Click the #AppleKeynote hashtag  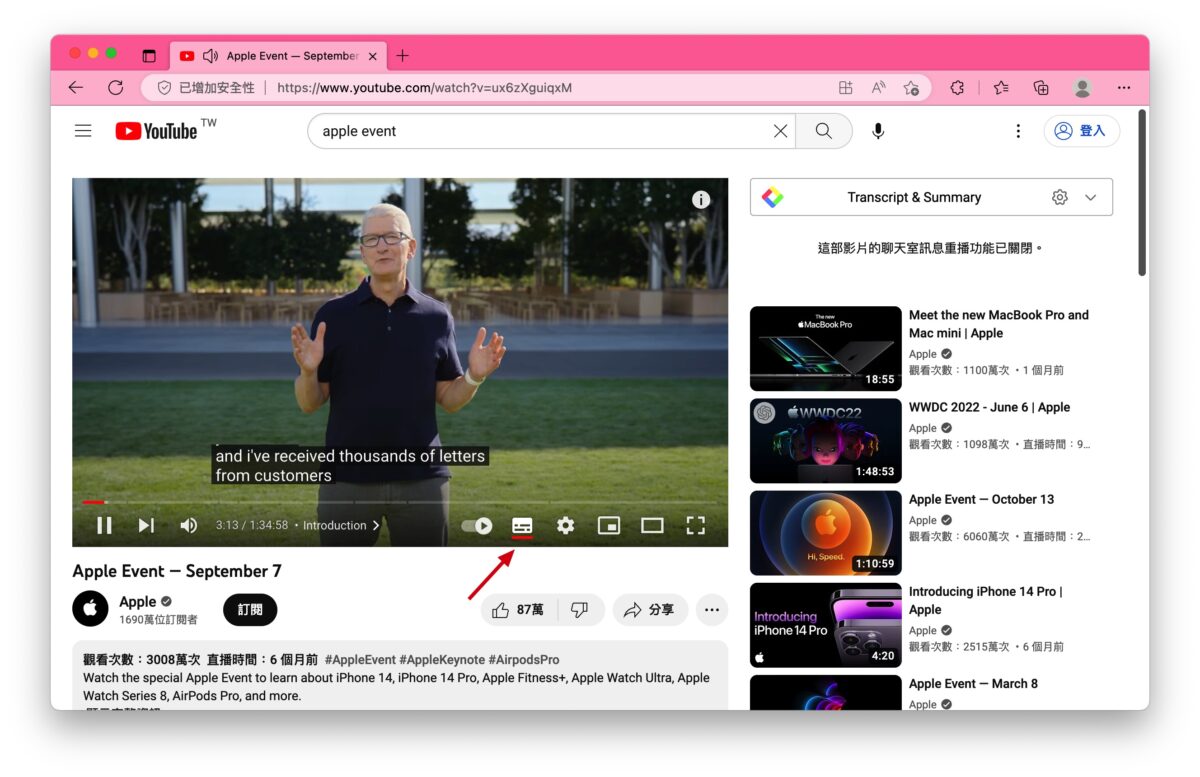pos(441,660)
